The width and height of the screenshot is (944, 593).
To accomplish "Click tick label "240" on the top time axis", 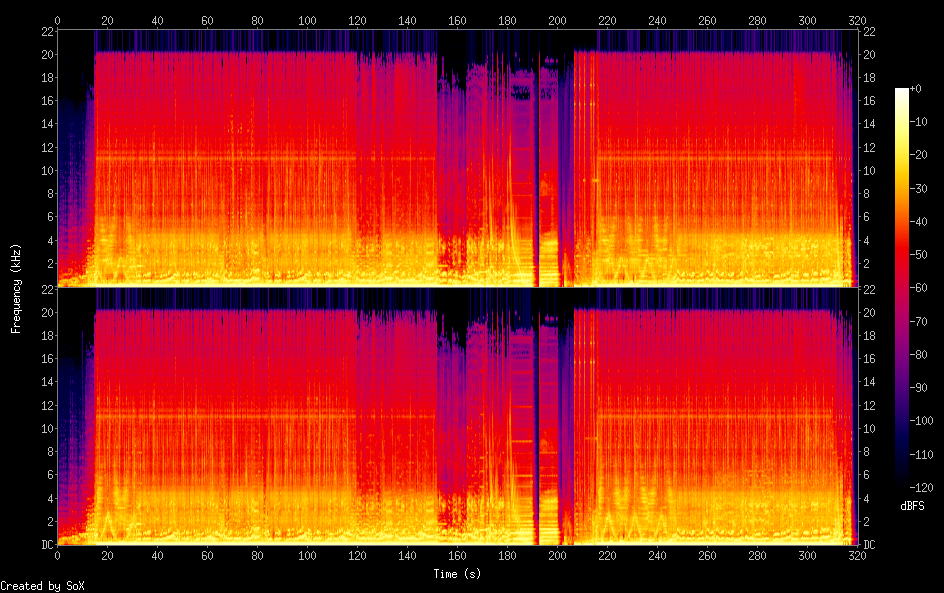I will tap(657, 20).
